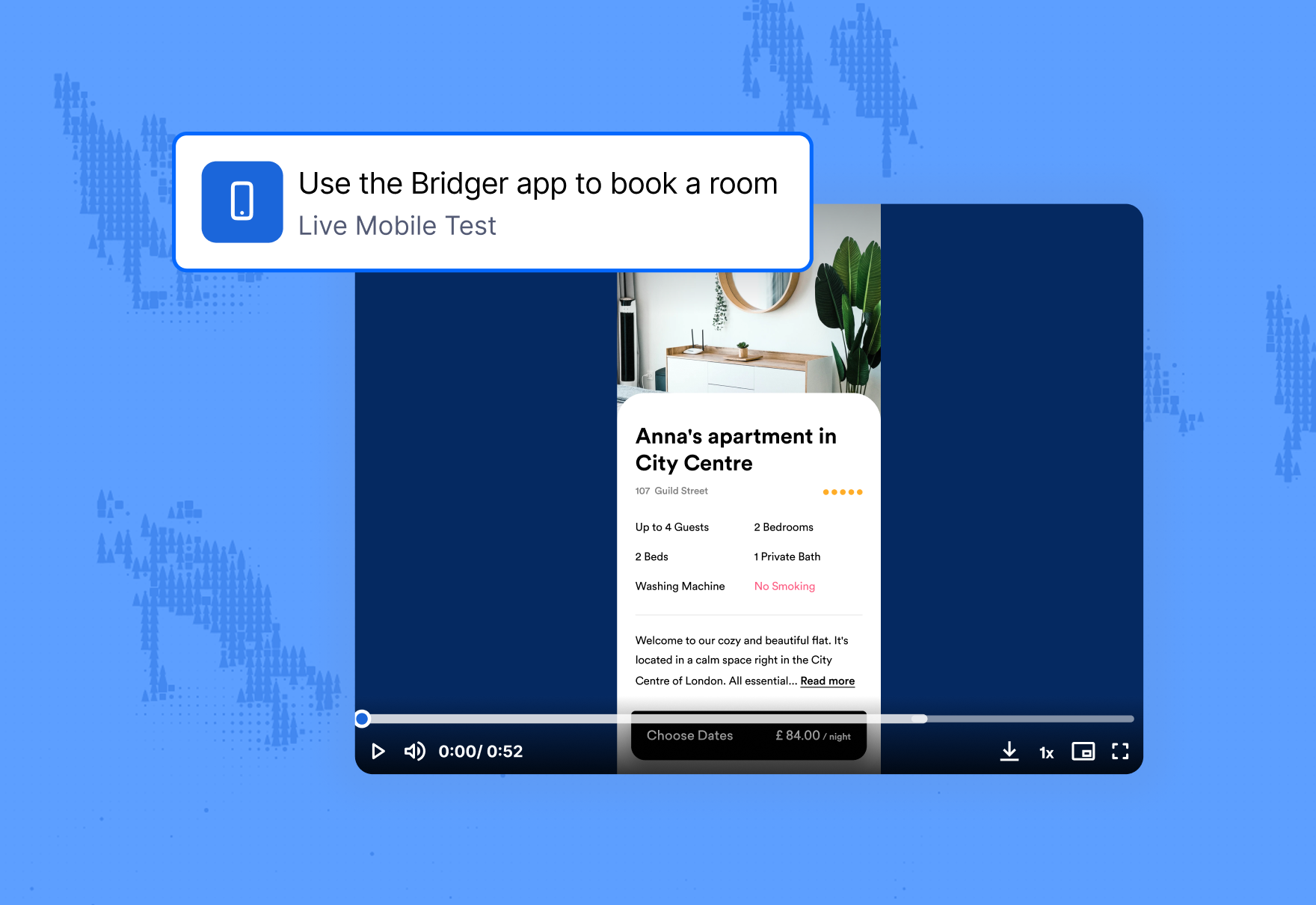Change the 1x playback speed

(1047, 752)
